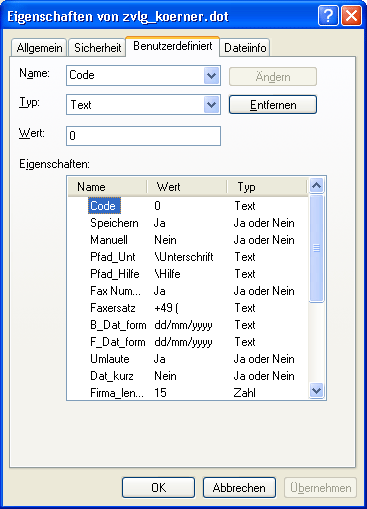This screenshot has height=509, width=367.
Task: Open the Sicherheit tab
Action: (x=97, y=48)
